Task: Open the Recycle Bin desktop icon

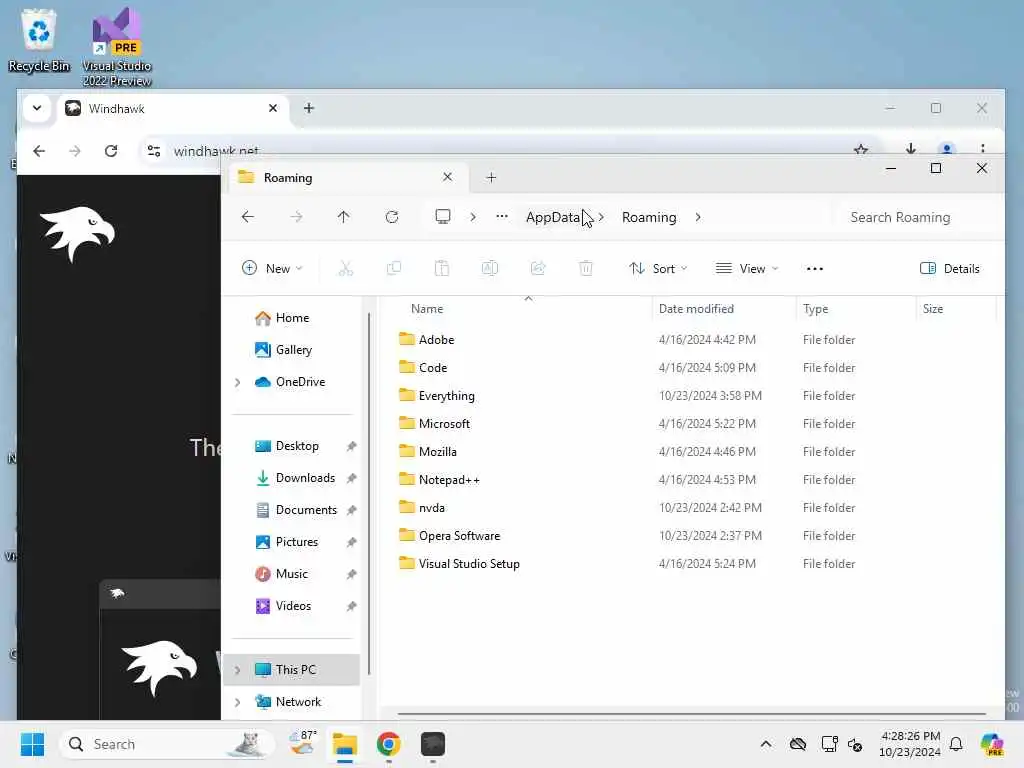Action: (39, 40)
